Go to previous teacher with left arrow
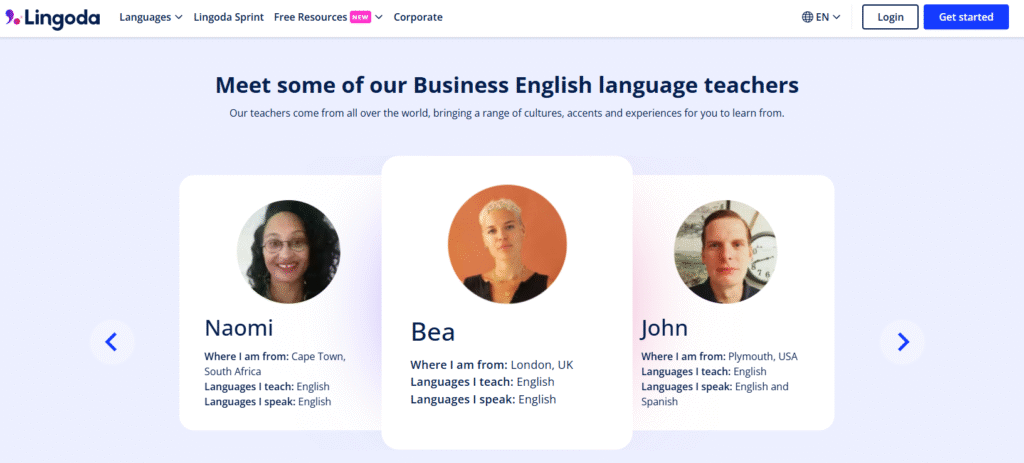 tap(111, 342)
